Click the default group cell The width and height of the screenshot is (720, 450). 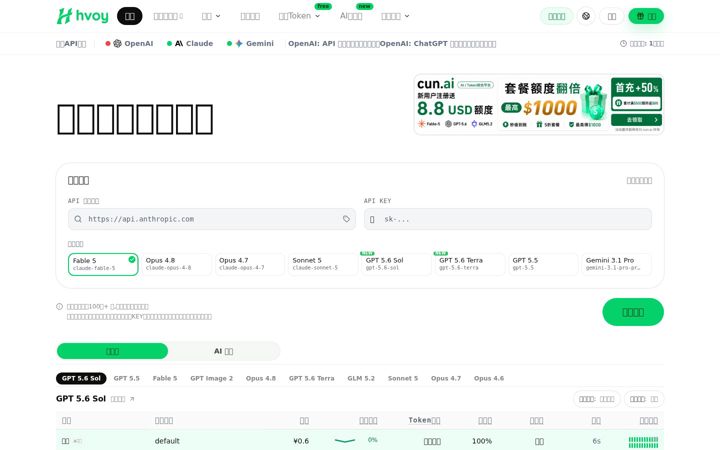(x=167, y=441)
